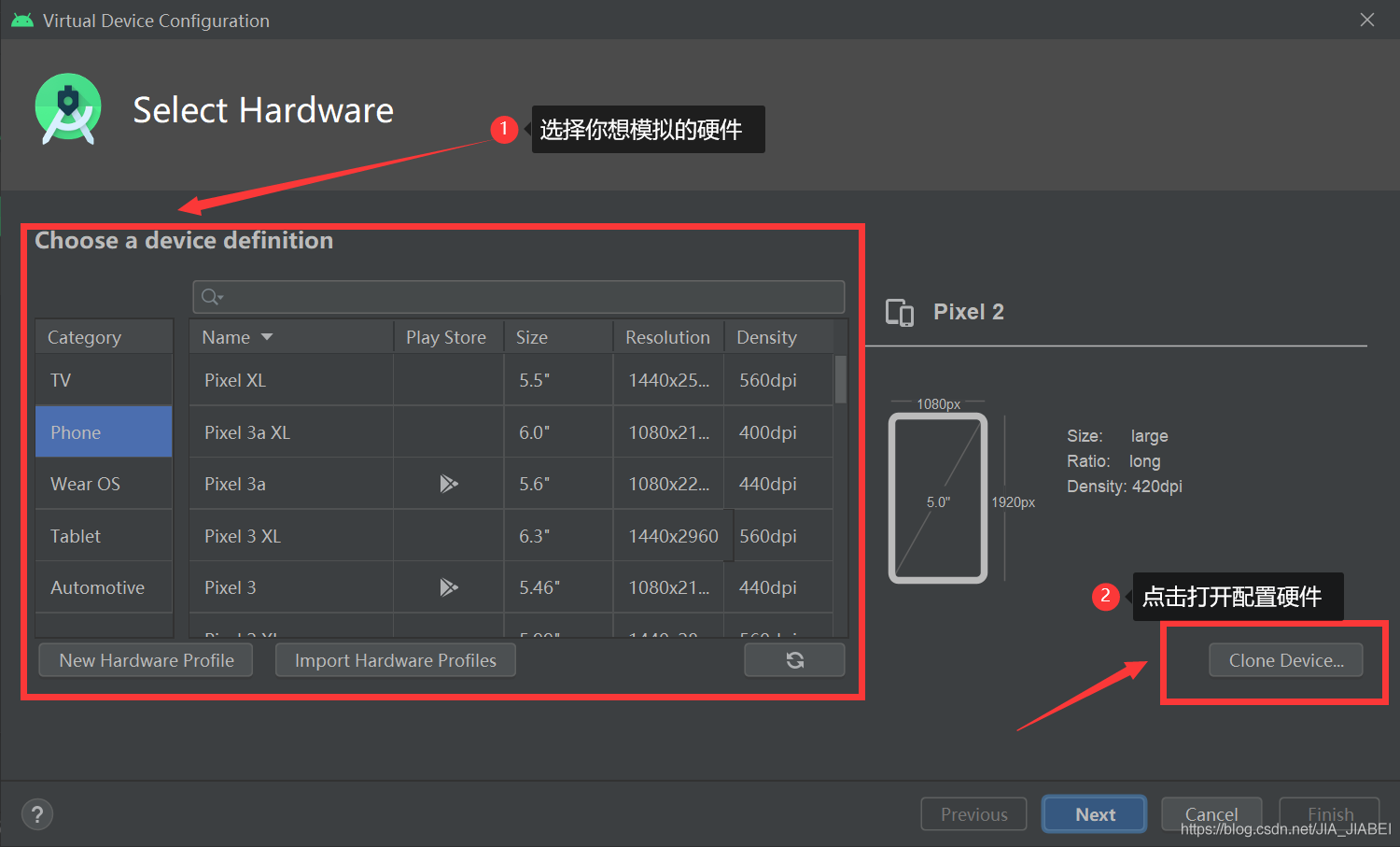Select the Pixel 3 device row
The height and width of the screenshot is (847, 1400).
click(511, 587)
